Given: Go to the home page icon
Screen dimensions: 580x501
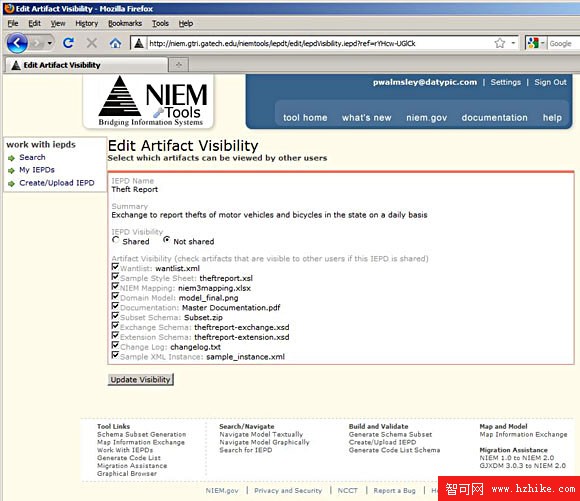Looking at the screenshot, I should [115, 43].
